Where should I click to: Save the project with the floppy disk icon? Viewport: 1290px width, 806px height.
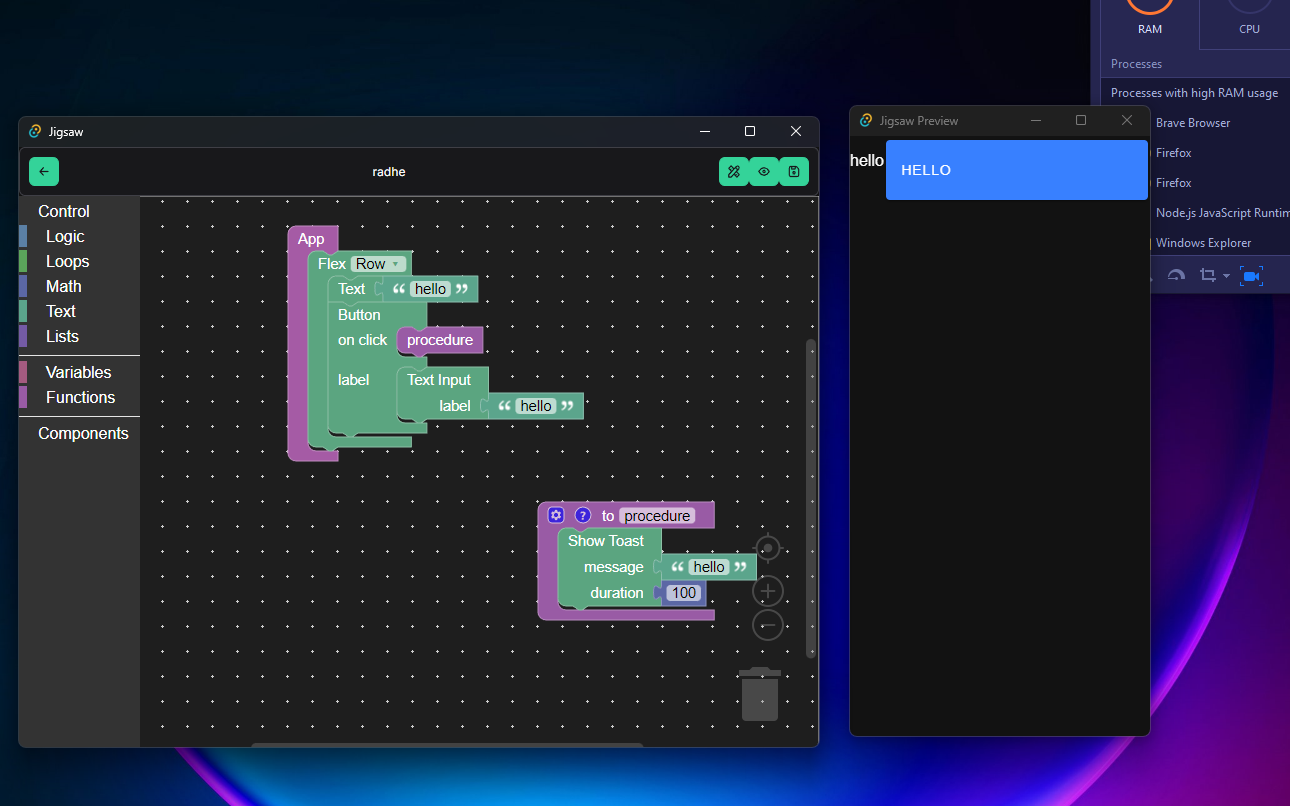coord(794,172)
